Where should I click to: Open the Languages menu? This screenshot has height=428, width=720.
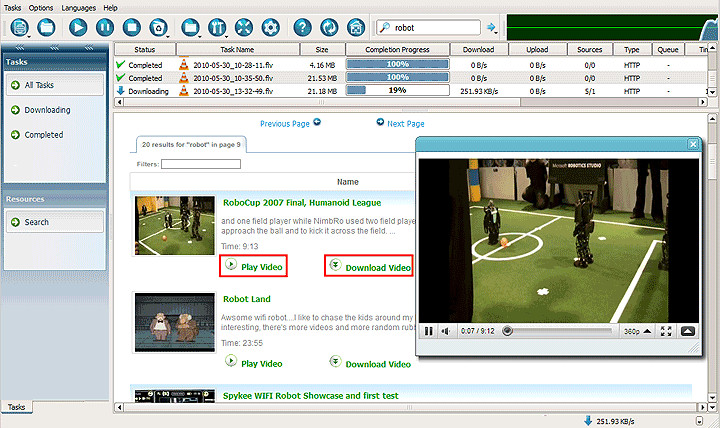79,8
